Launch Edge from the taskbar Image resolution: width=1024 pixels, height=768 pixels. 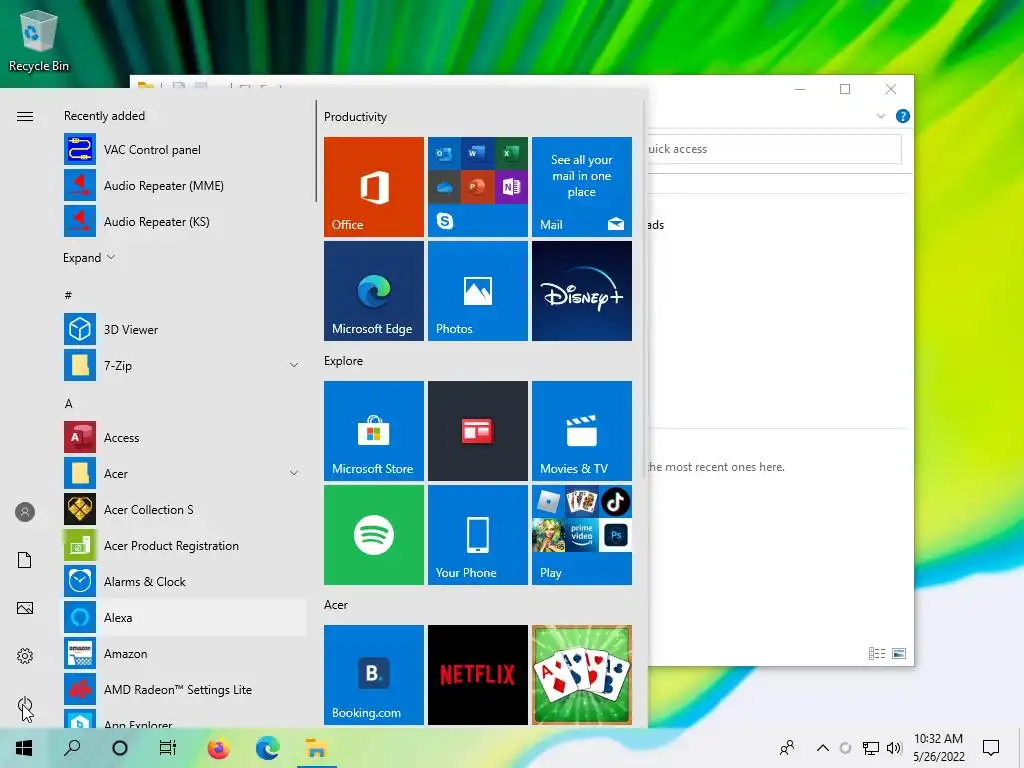268,748
